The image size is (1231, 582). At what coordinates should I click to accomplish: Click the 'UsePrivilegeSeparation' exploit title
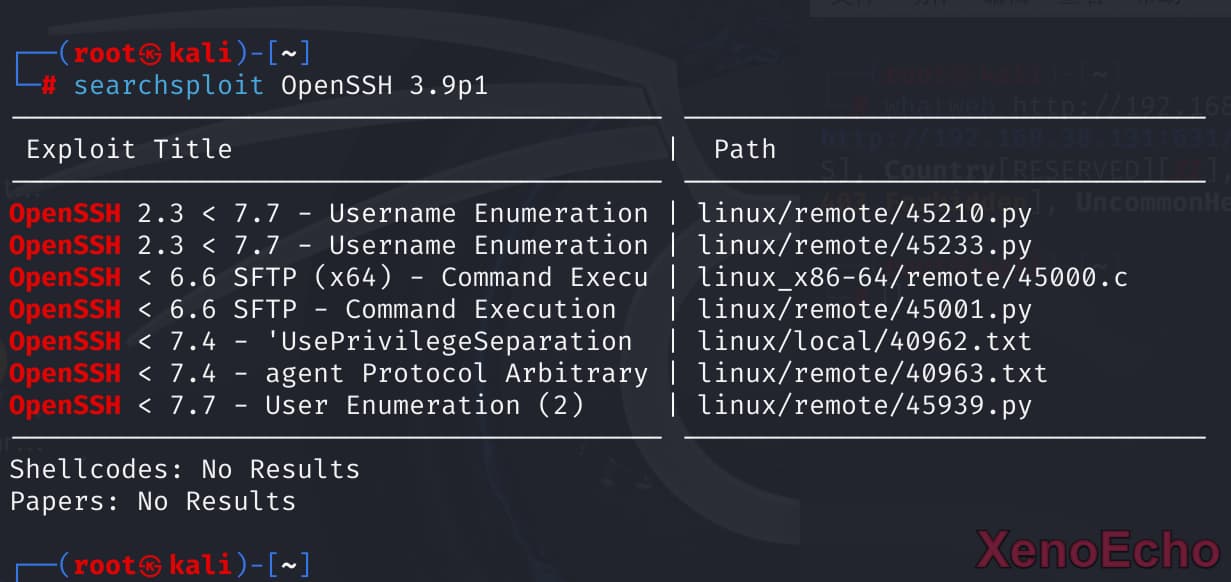456,341
